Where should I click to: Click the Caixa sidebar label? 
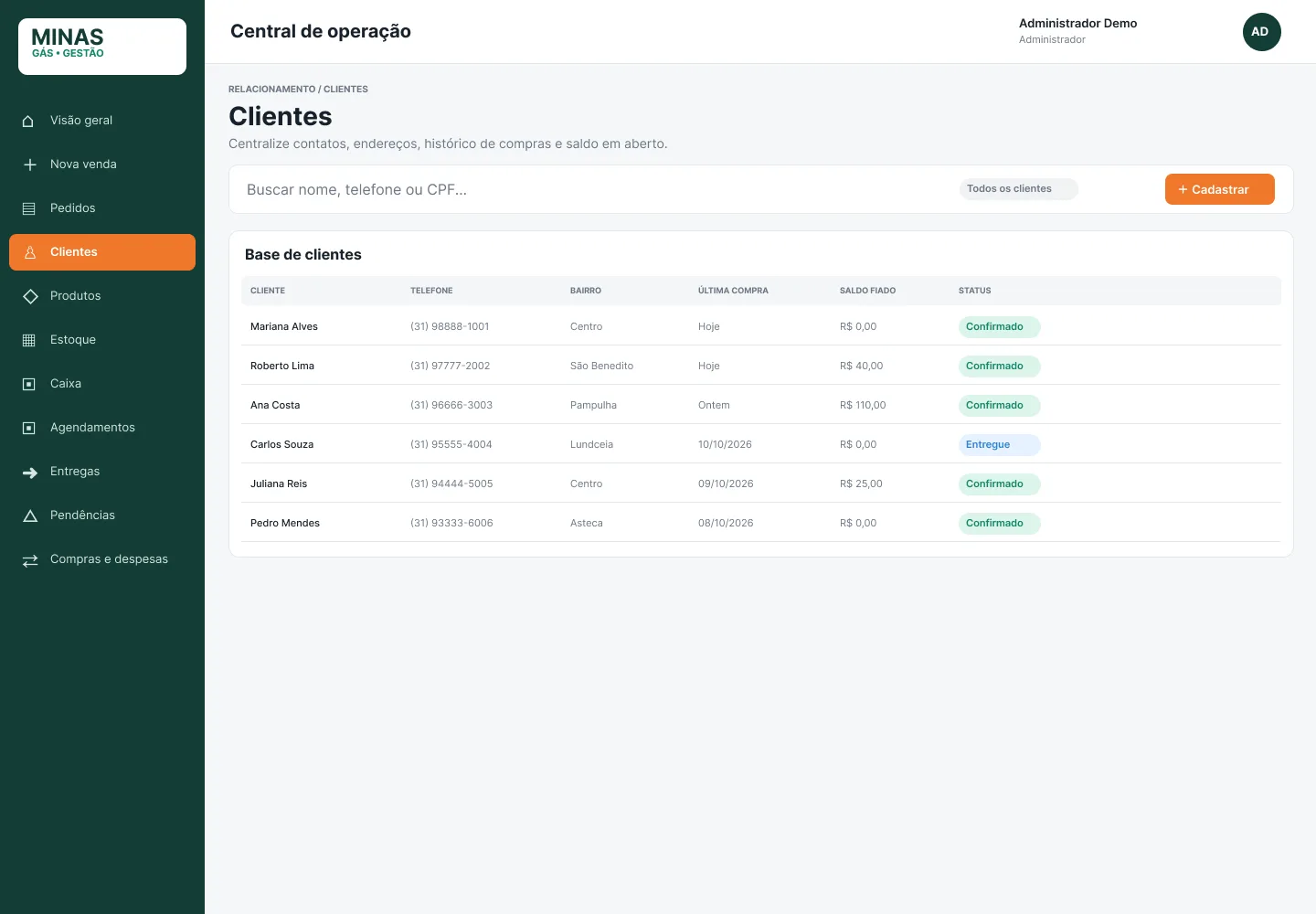tap(66, 384)
